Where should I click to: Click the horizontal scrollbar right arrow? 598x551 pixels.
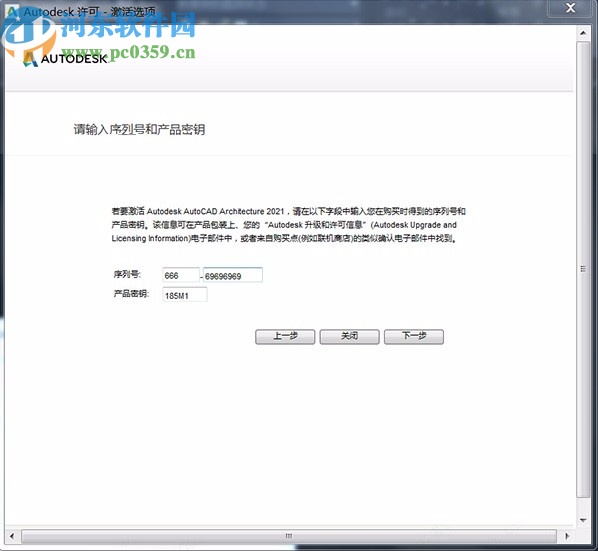[x=567, y=536]
